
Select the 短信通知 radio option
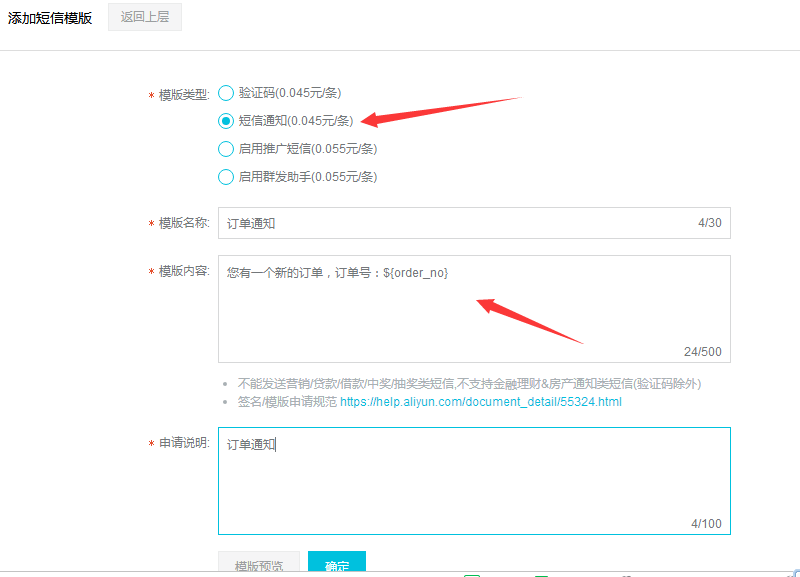(226, 121)
